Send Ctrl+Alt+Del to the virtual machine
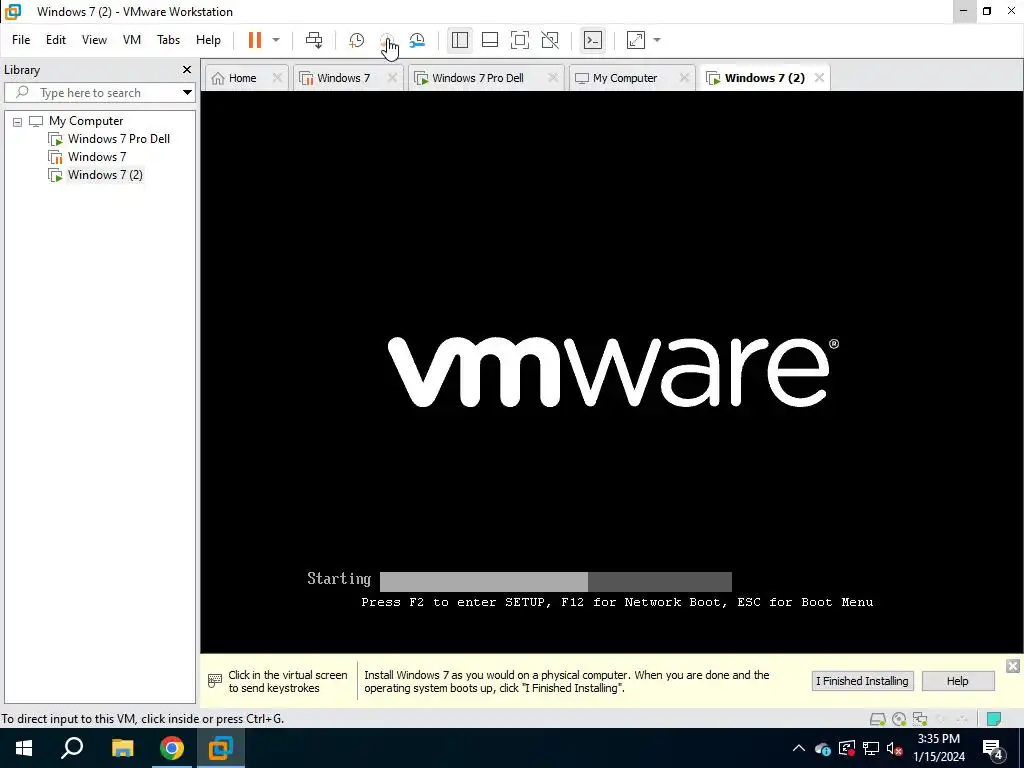Viewport: 1024px width, 768px height. (x=314, y=40)
